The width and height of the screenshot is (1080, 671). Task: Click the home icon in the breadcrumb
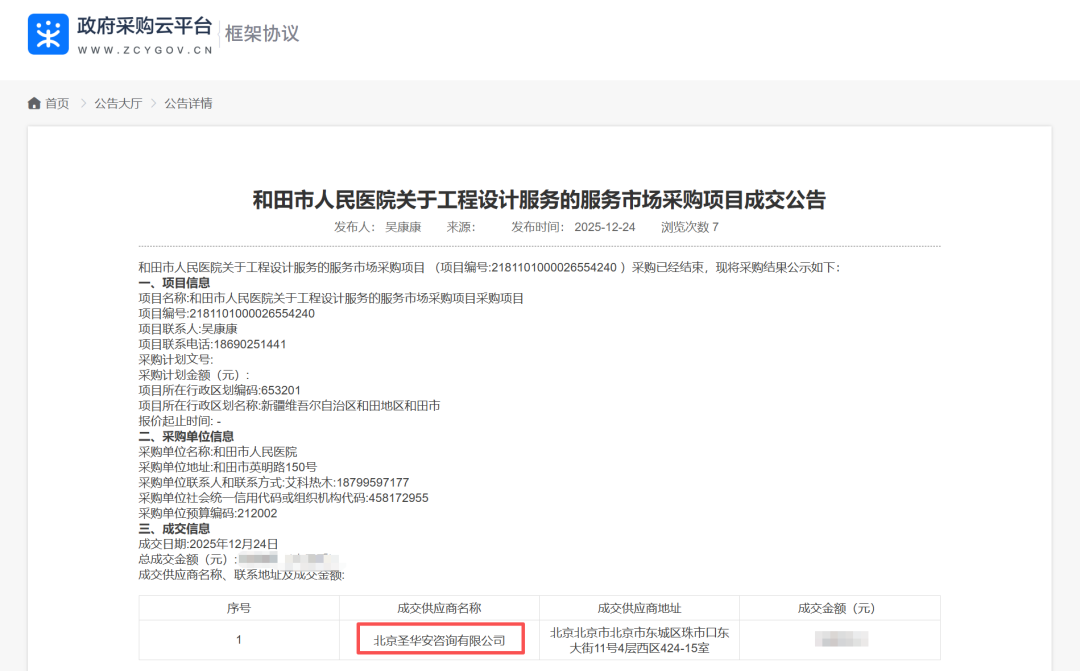34,104
